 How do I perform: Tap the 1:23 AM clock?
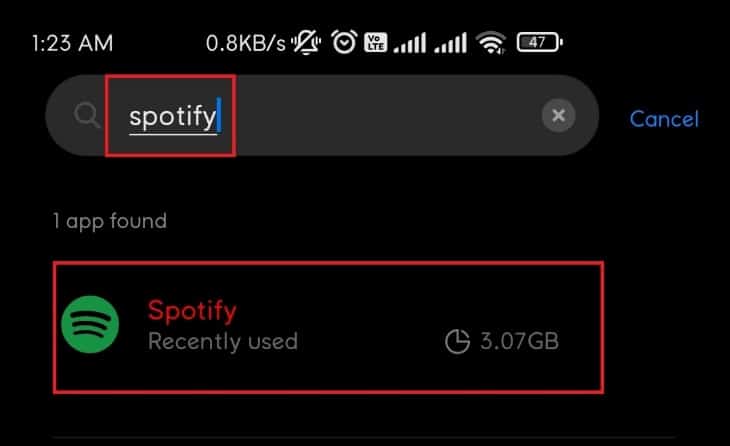point(73,43)
